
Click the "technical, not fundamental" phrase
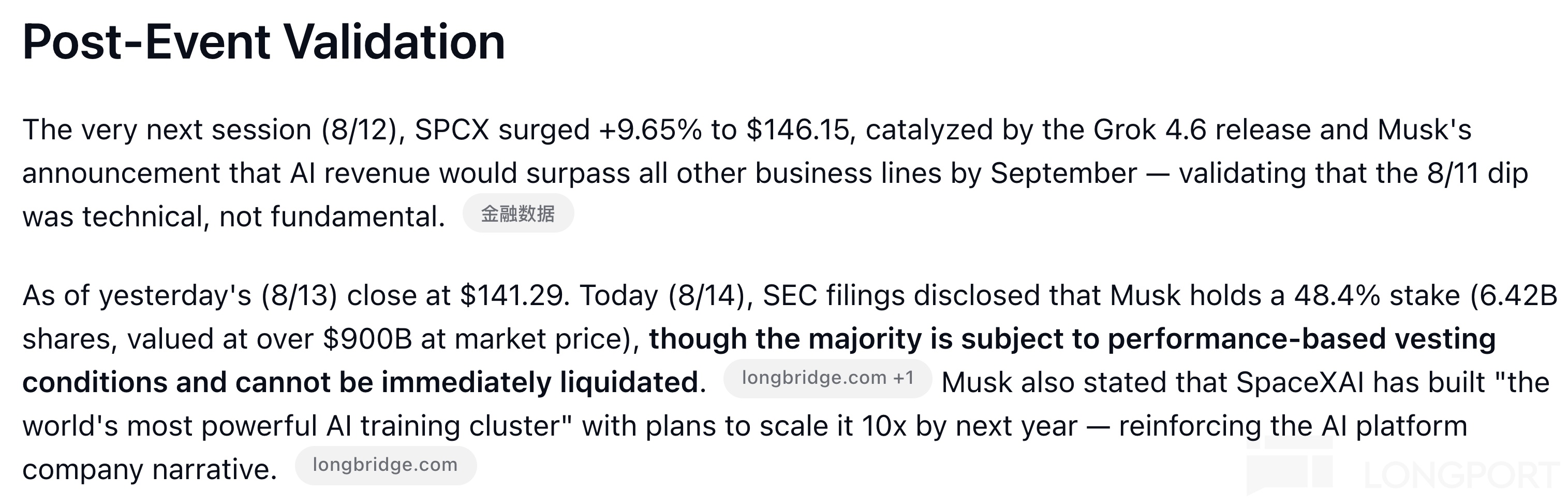pos(263,217)
